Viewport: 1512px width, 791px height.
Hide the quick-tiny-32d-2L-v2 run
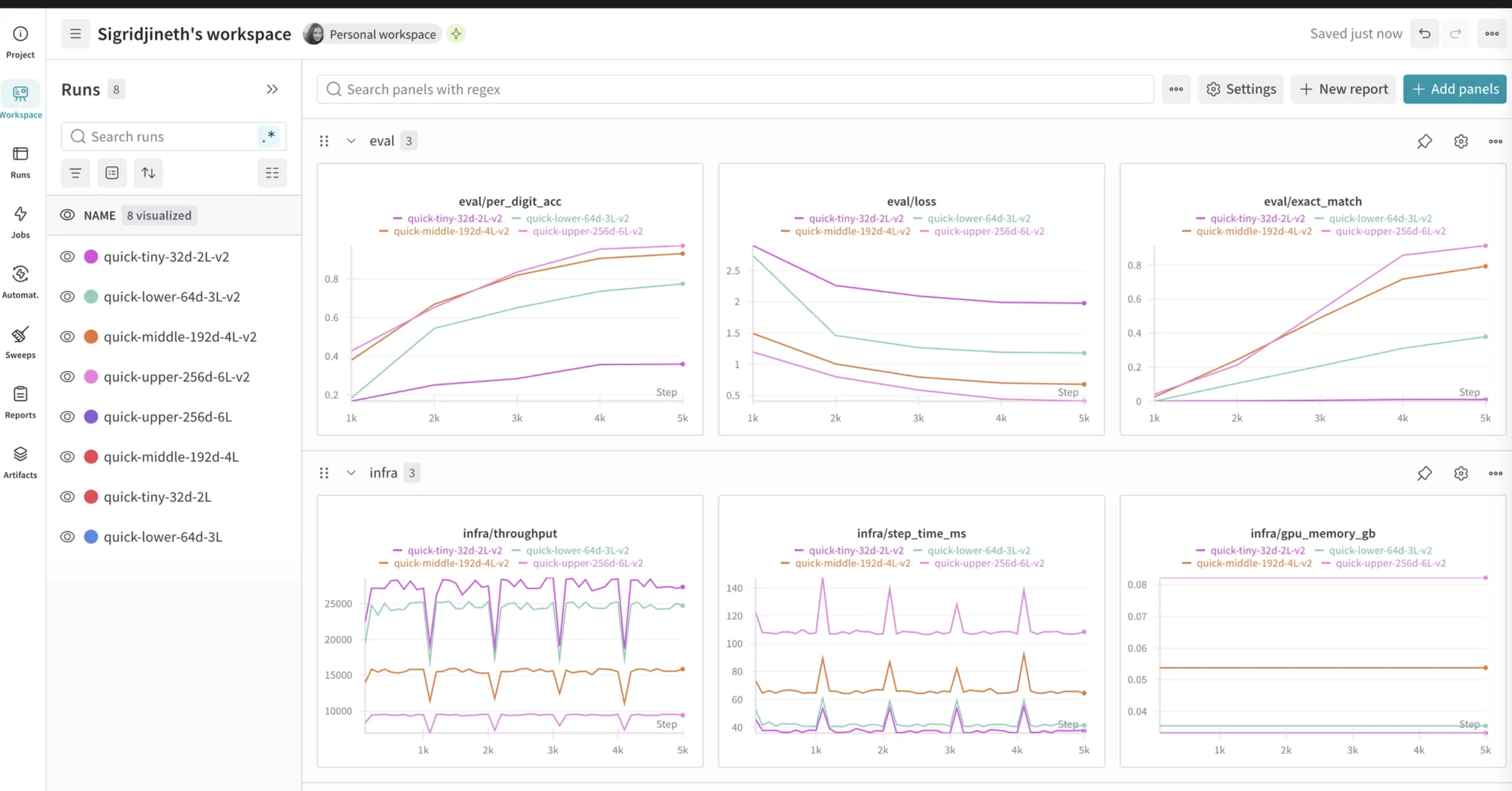(68, 256)
